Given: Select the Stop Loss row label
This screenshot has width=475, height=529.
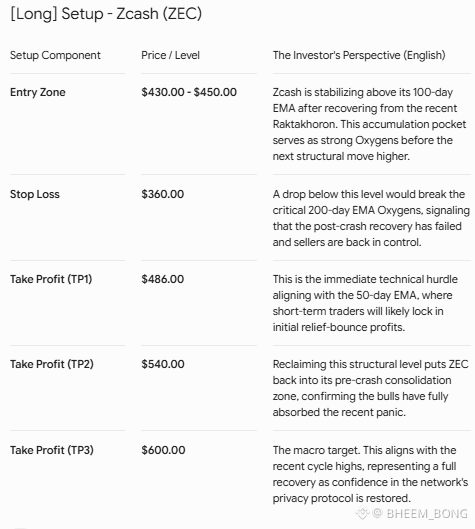Looking at the screenshot, I should 35,194.
